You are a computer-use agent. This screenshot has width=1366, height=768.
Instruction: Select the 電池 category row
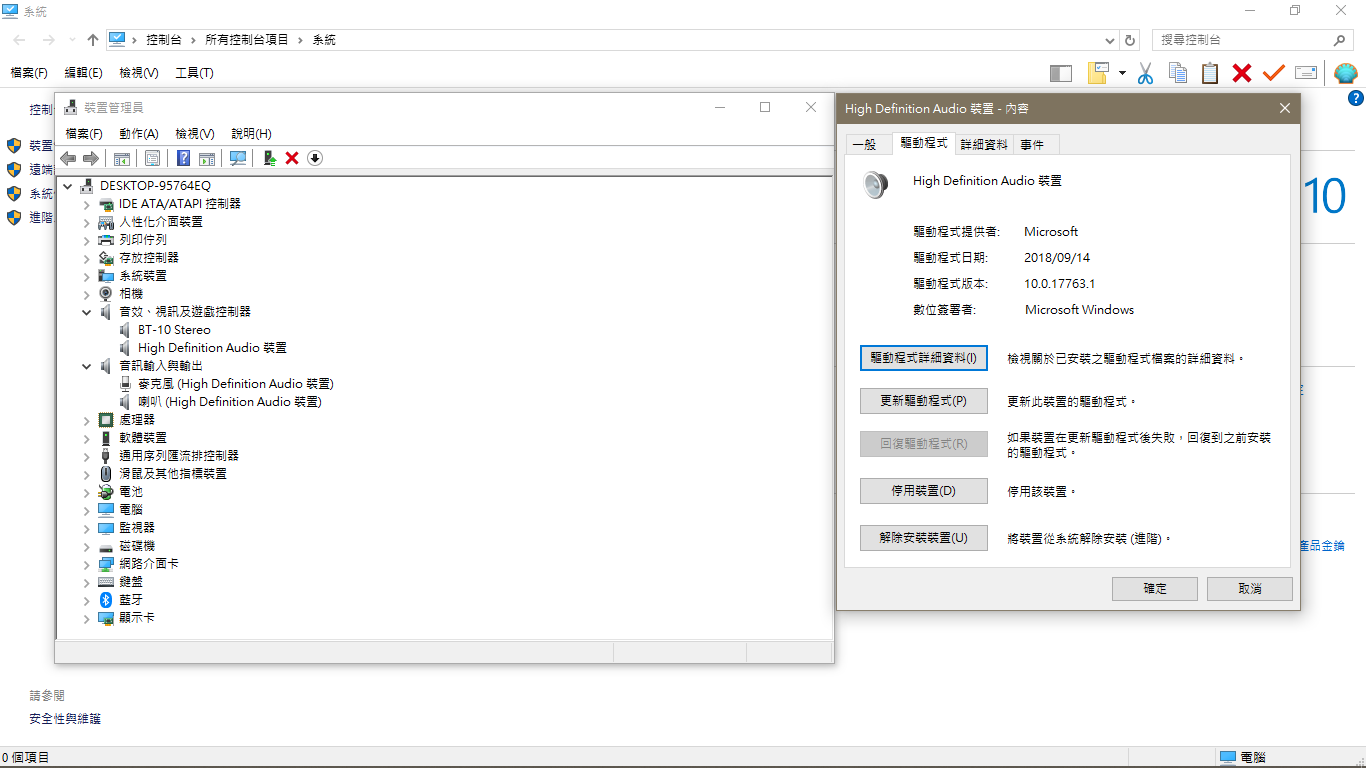131,492
